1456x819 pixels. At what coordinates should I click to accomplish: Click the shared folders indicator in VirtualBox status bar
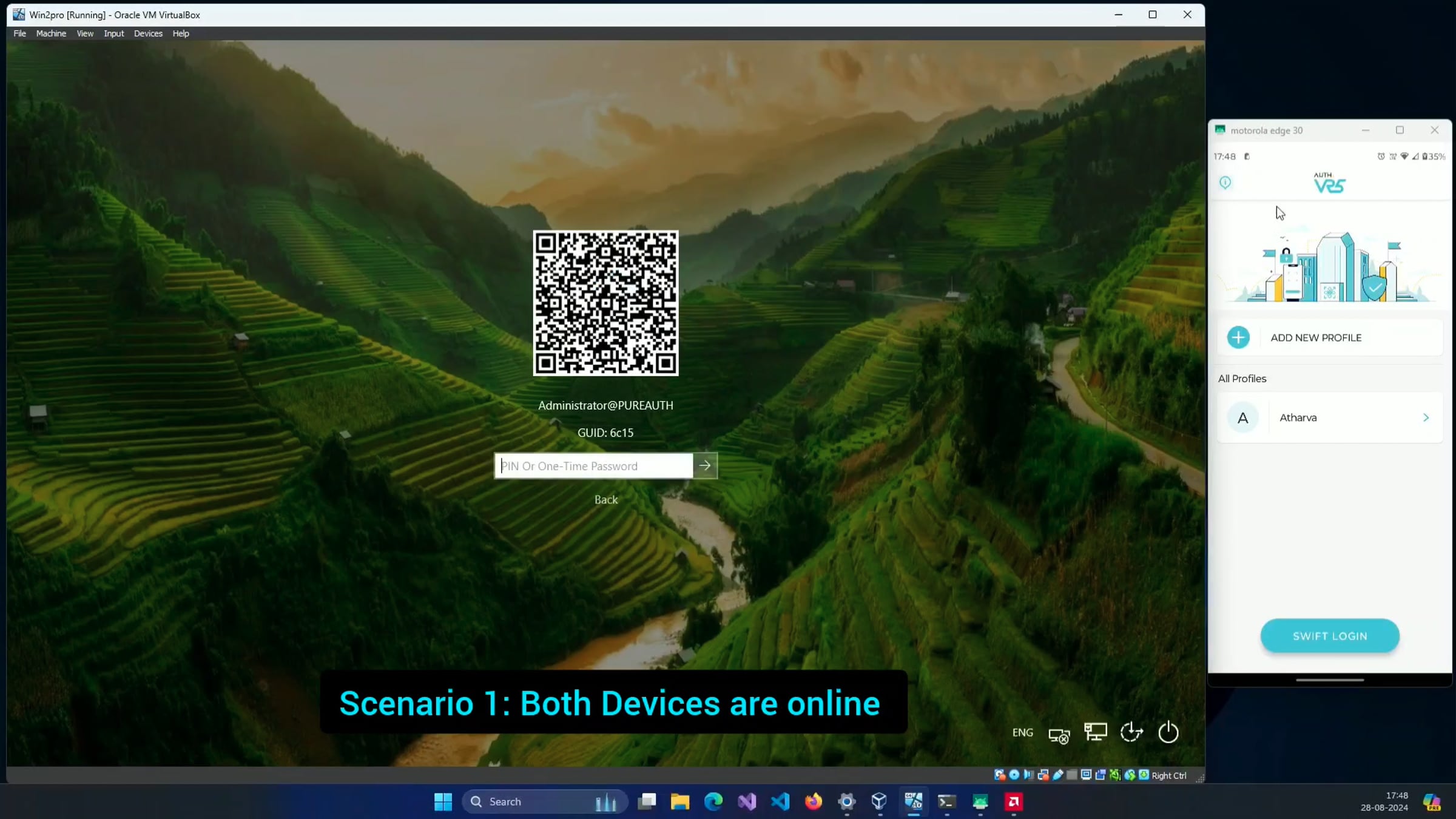click(x=1072, y=775)
